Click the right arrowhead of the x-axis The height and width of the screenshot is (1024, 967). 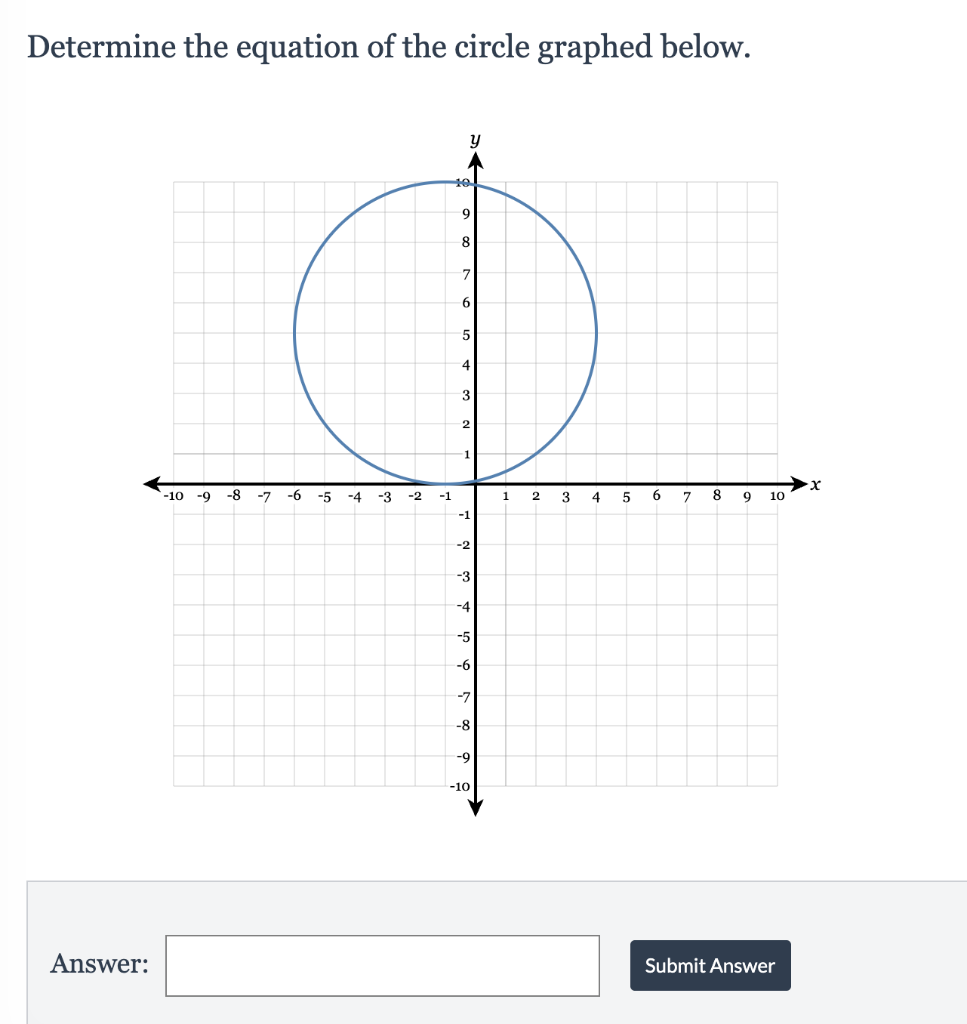[800, 483]
